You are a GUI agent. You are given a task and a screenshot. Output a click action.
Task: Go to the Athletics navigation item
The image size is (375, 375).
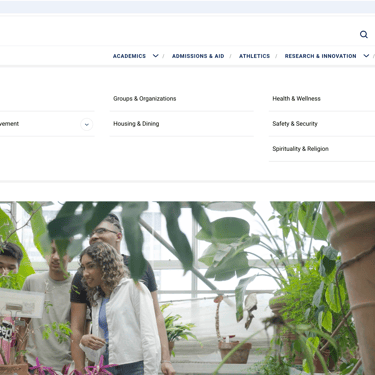click(254, 56)
